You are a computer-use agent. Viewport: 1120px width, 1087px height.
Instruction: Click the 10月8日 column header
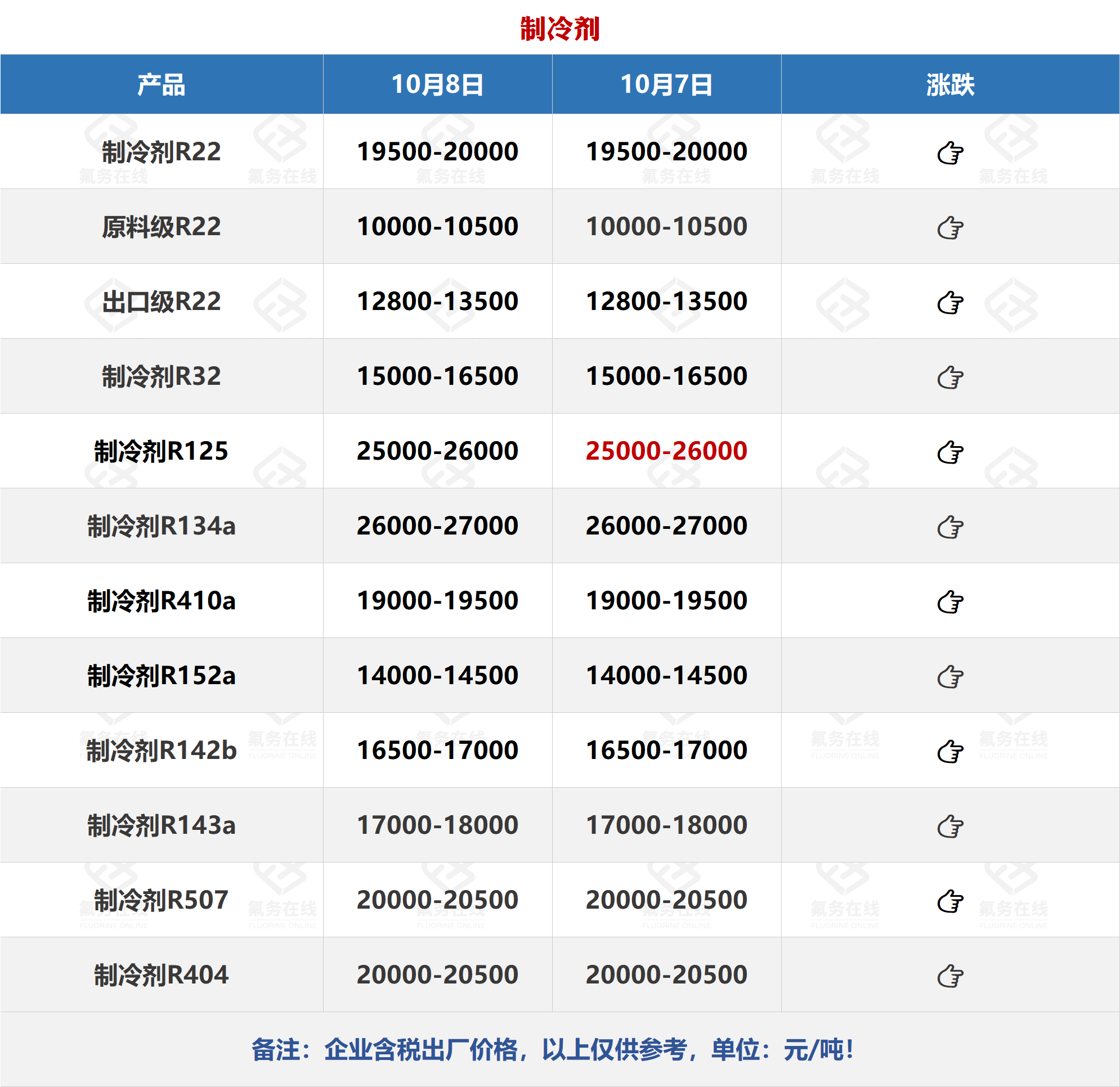(x=438, y=84)
